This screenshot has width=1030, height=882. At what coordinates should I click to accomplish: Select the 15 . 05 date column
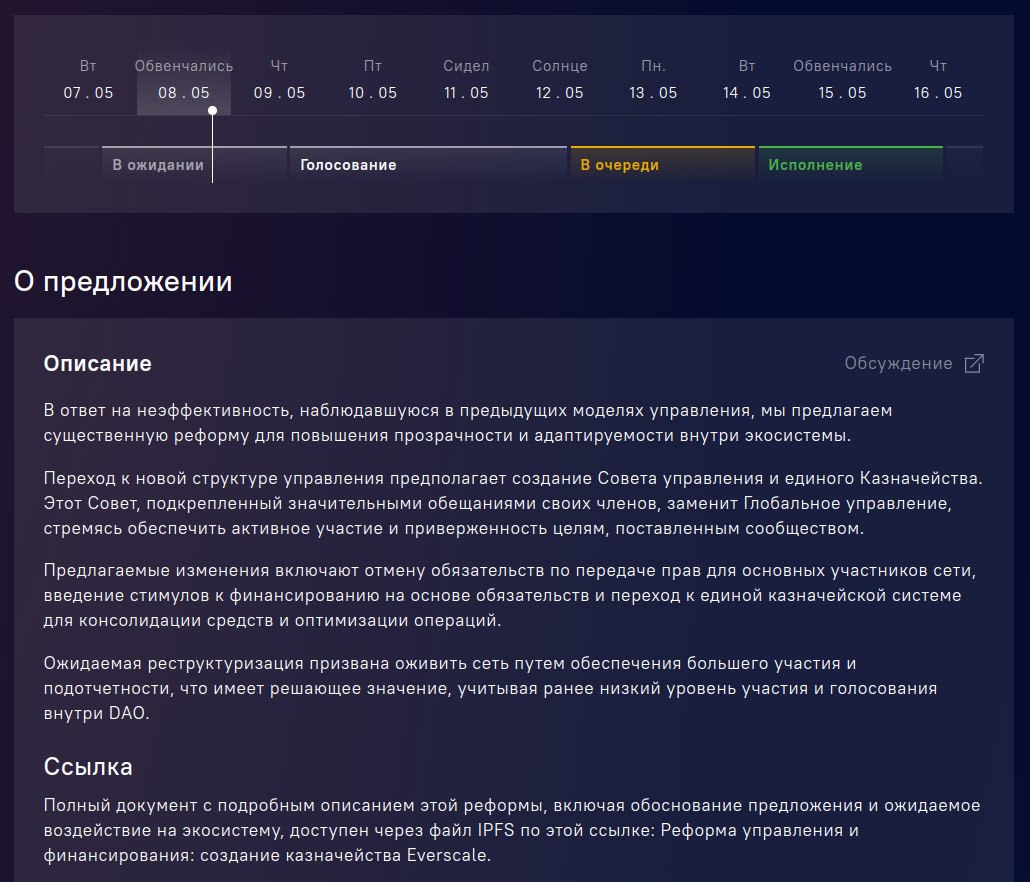842,82
